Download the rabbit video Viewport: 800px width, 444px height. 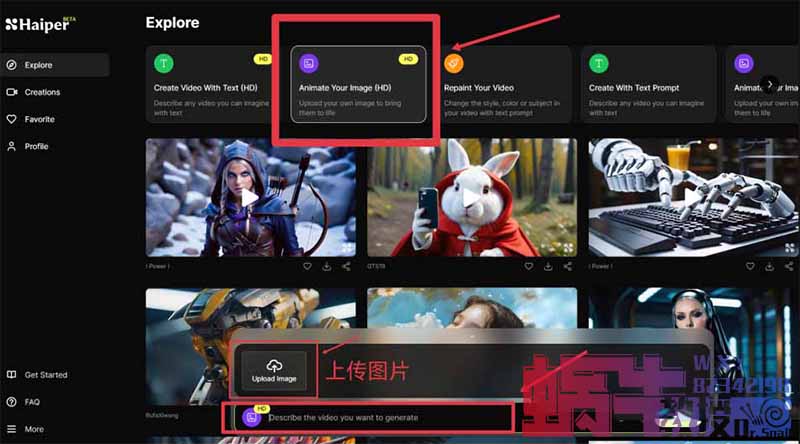tap(548, 267)
